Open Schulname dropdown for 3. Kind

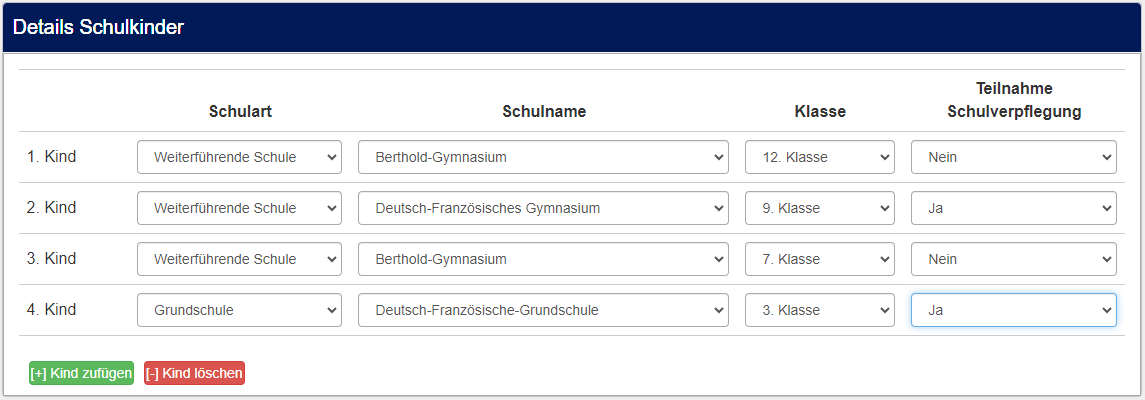543,259
